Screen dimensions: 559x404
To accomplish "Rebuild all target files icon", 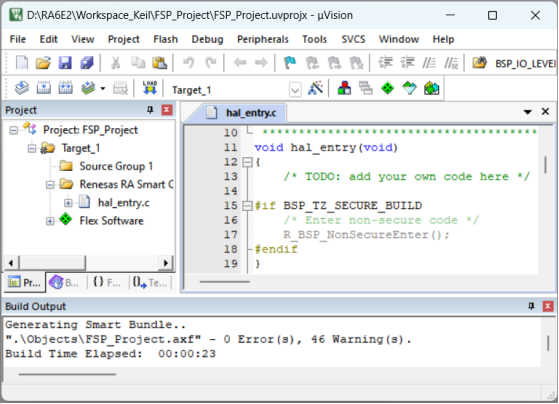I will coord(66,88).
